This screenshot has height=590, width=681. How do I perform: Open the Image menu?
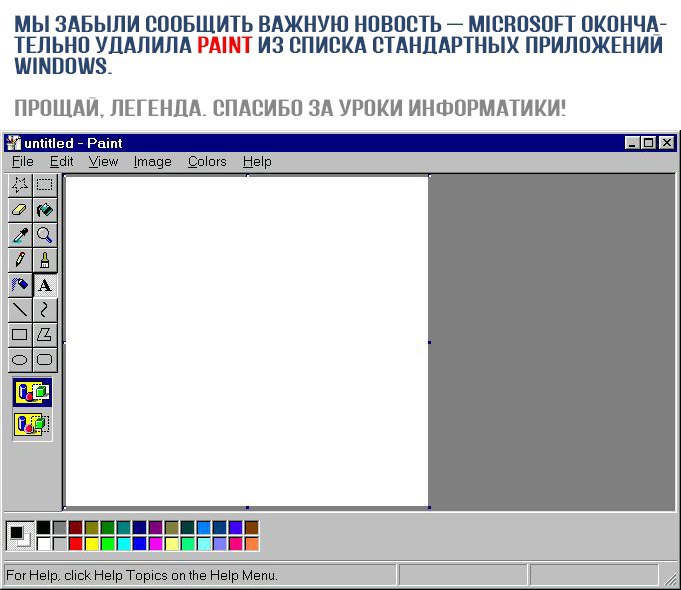[x=152, y=162]
